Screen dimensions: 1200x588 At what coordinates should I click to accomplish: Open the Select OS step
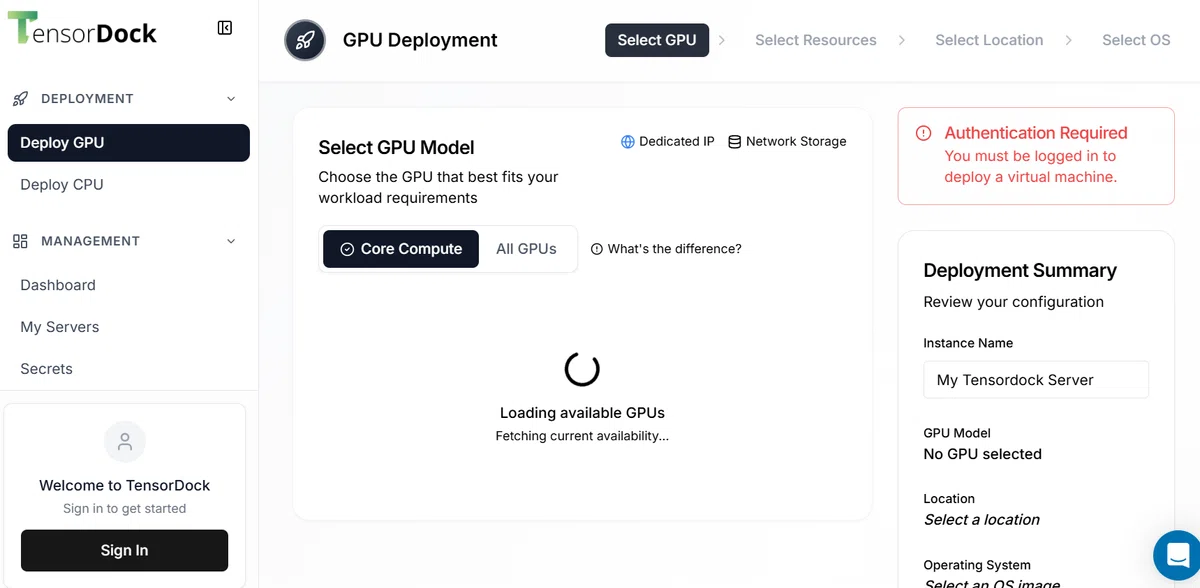pos(1136,40)
